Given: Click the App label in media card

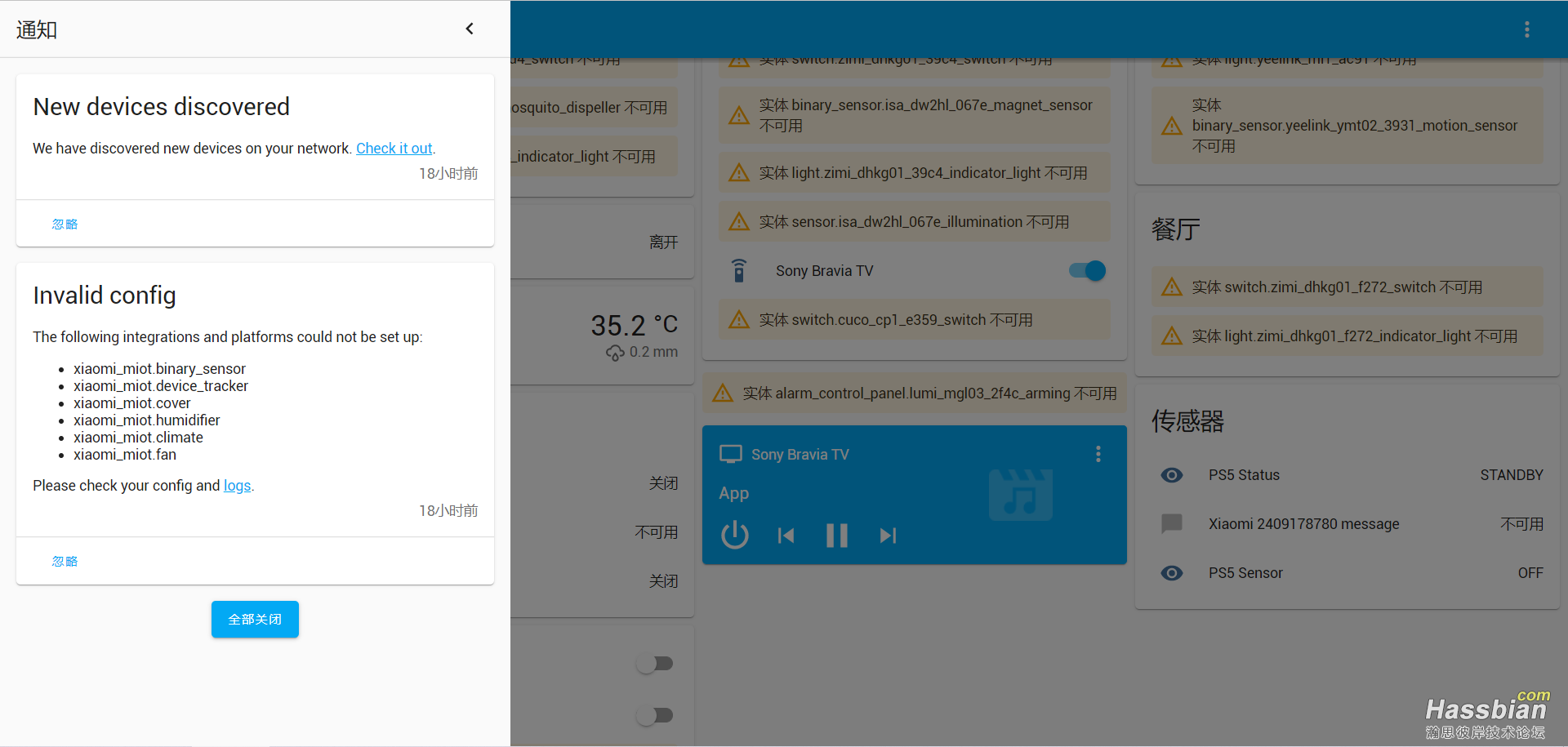Looking at the screenshot, I should click(x=733, y=493).
